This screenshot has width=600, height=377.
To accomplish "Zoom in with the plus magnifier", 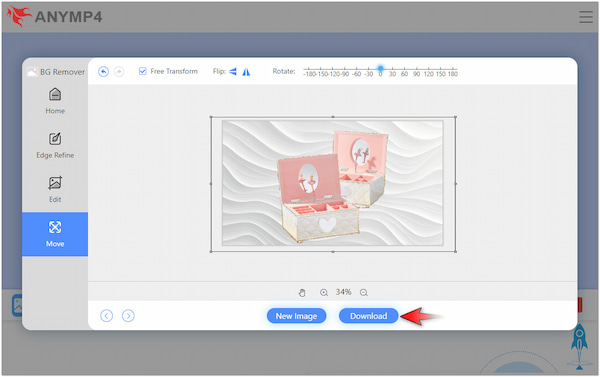I will tap(324, 293).
